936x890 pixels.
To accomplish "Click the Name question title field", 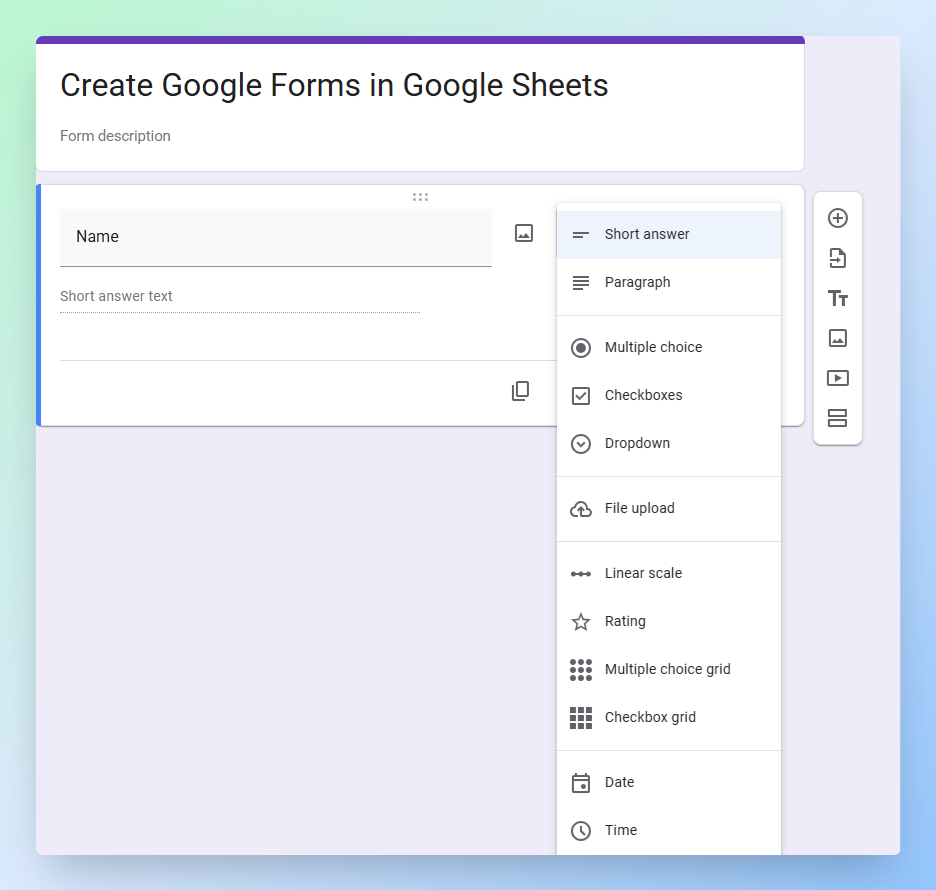I will tap(276, 238).
